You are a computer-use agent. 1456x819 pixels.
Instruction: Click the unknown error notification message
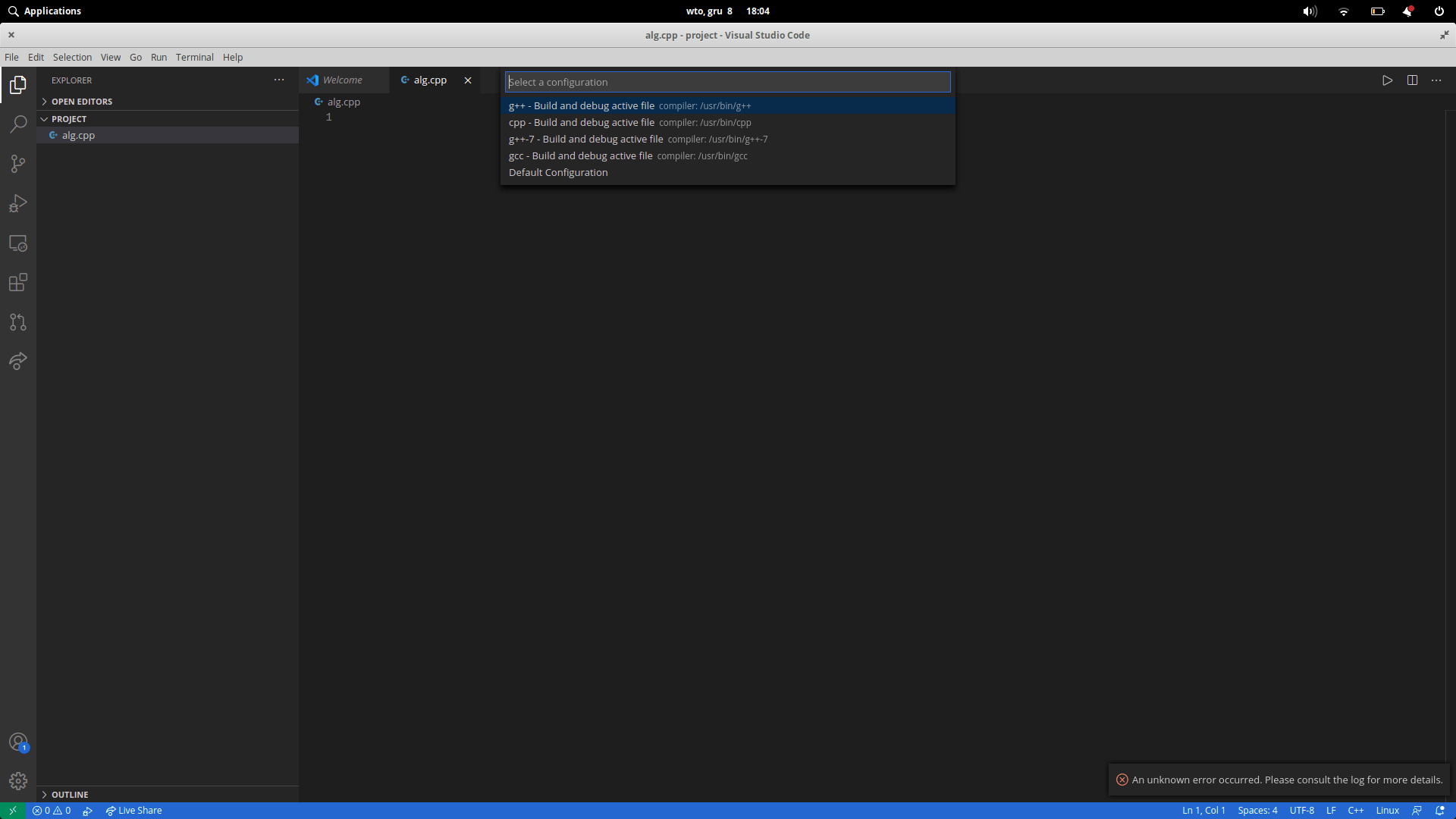coord(1287,780)
